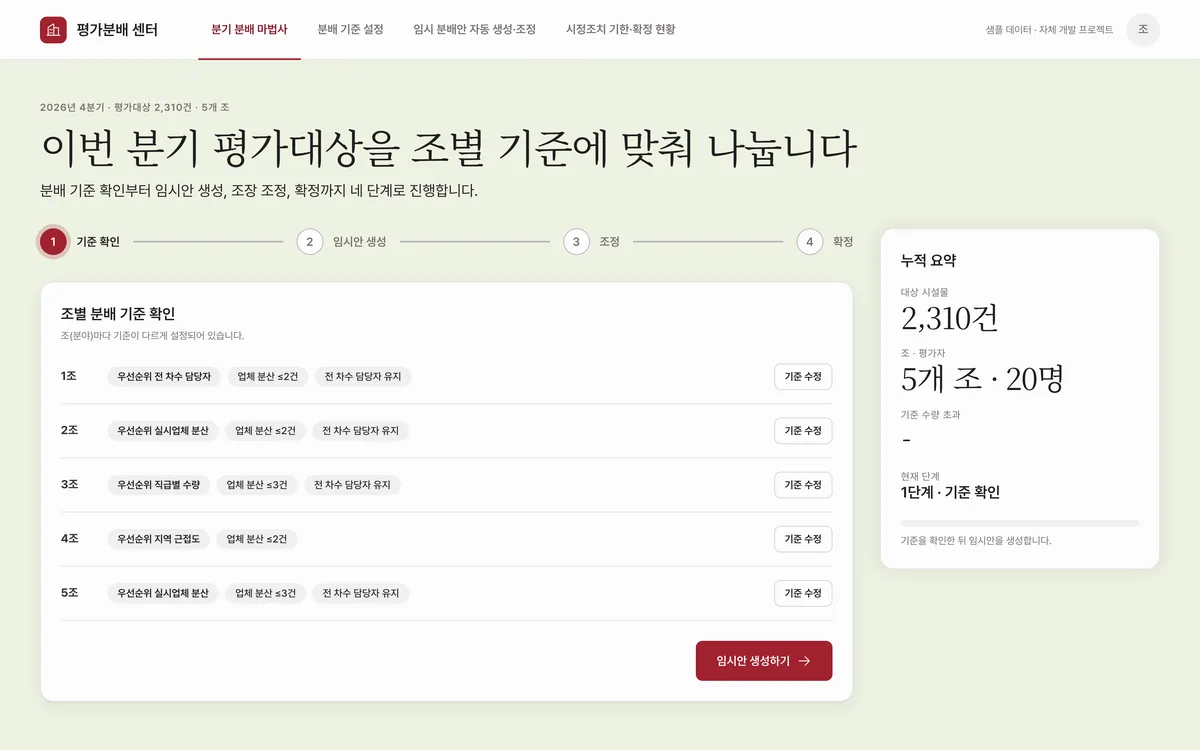Screen dimensions: 1200x750
Task: Open 기준 수정 for 5조
Action: 803,593
